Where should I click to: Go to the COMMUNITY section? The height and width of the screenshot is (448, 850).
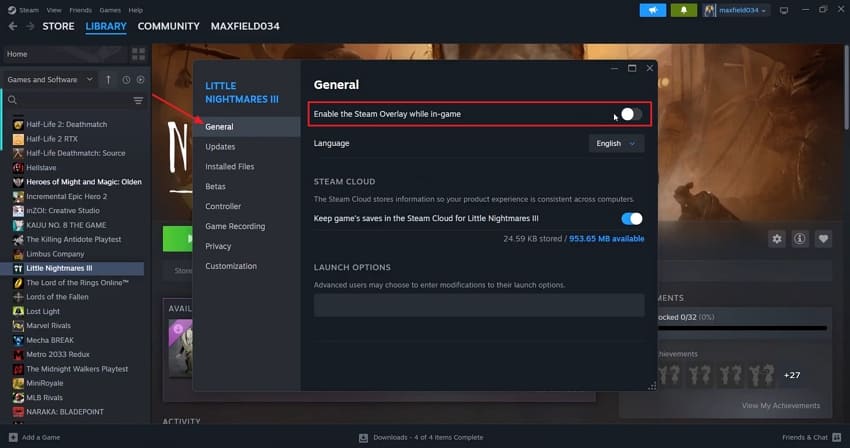point(169,26)
